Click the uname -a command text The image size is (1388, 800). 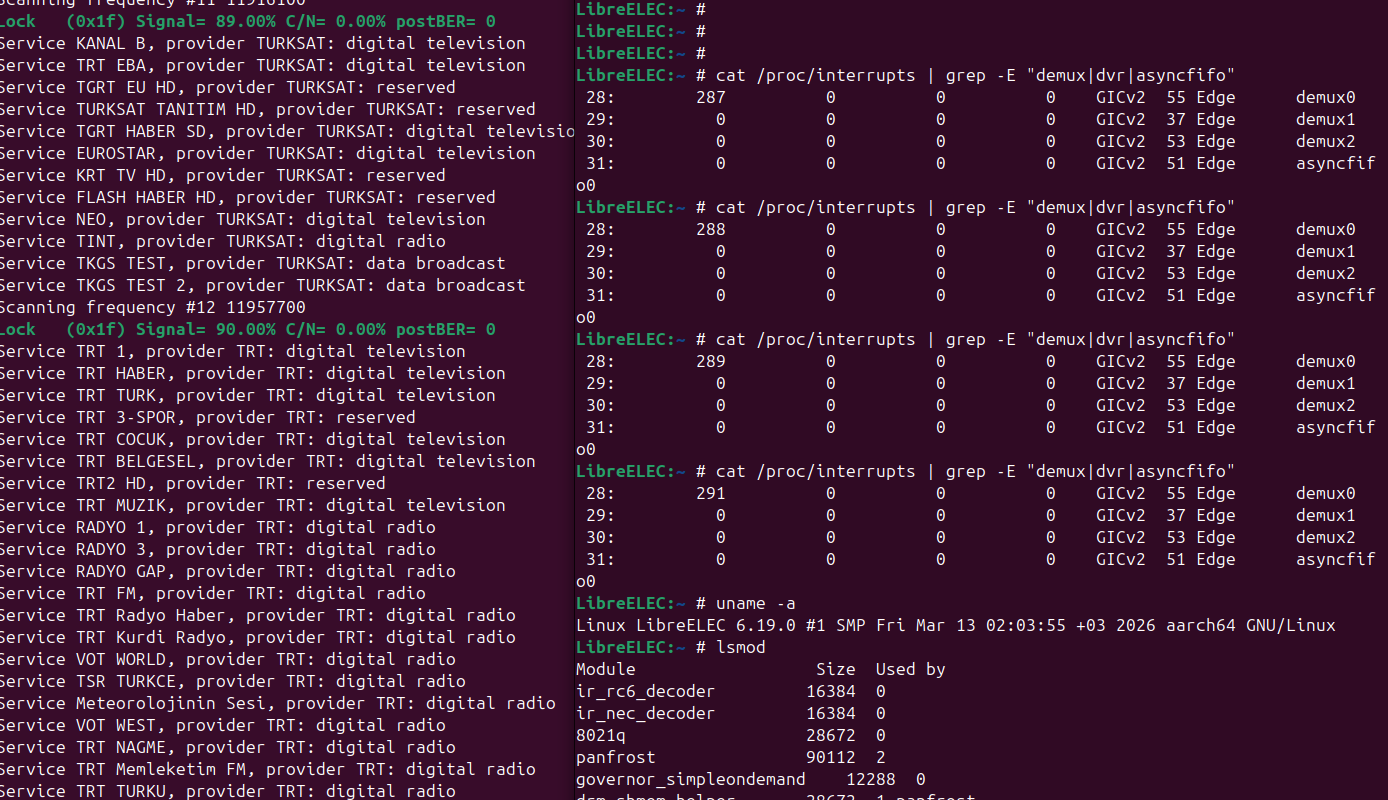tap(755, 603)
